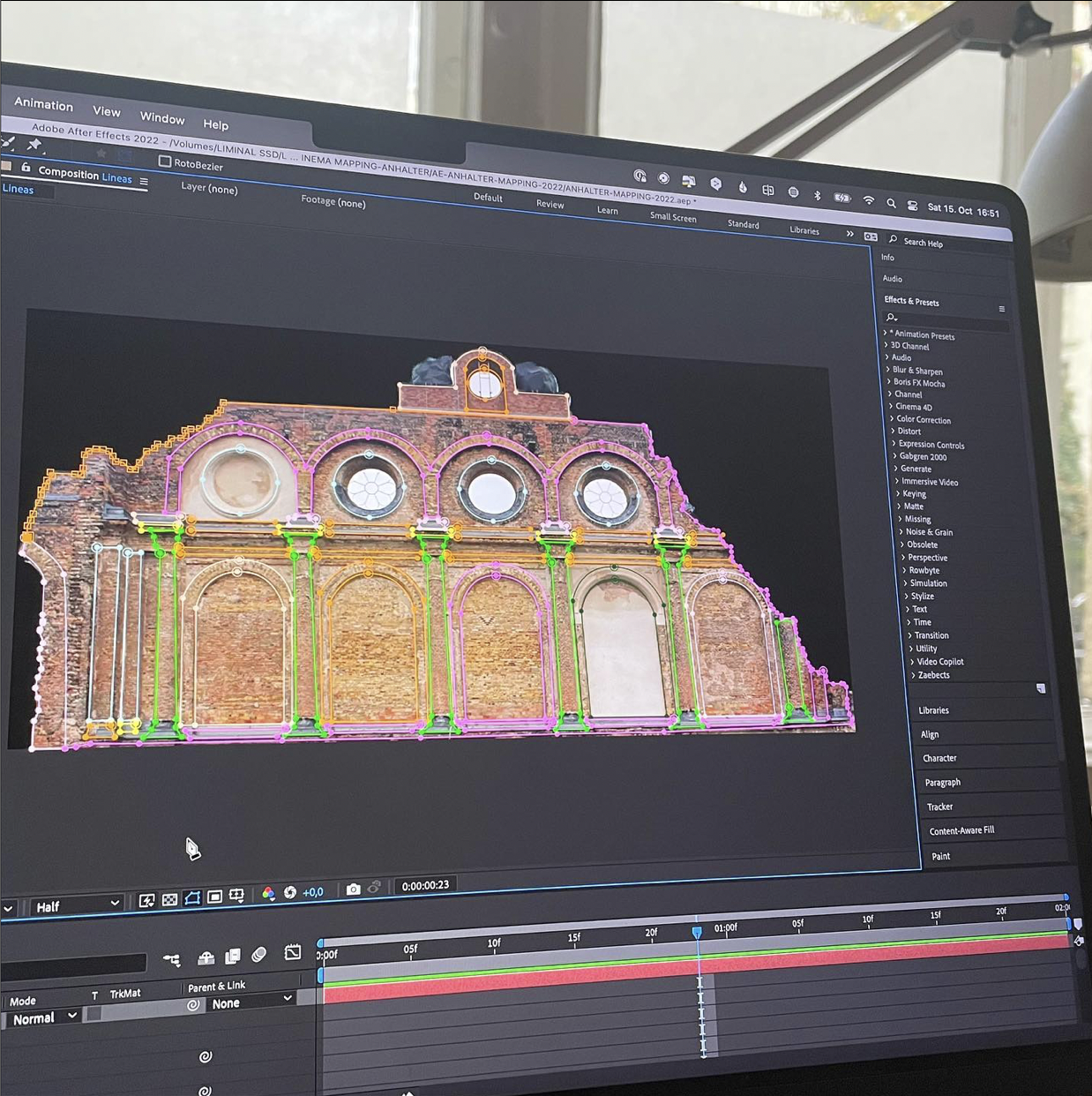Toggle the Transparency Grid

click(169, 899)
